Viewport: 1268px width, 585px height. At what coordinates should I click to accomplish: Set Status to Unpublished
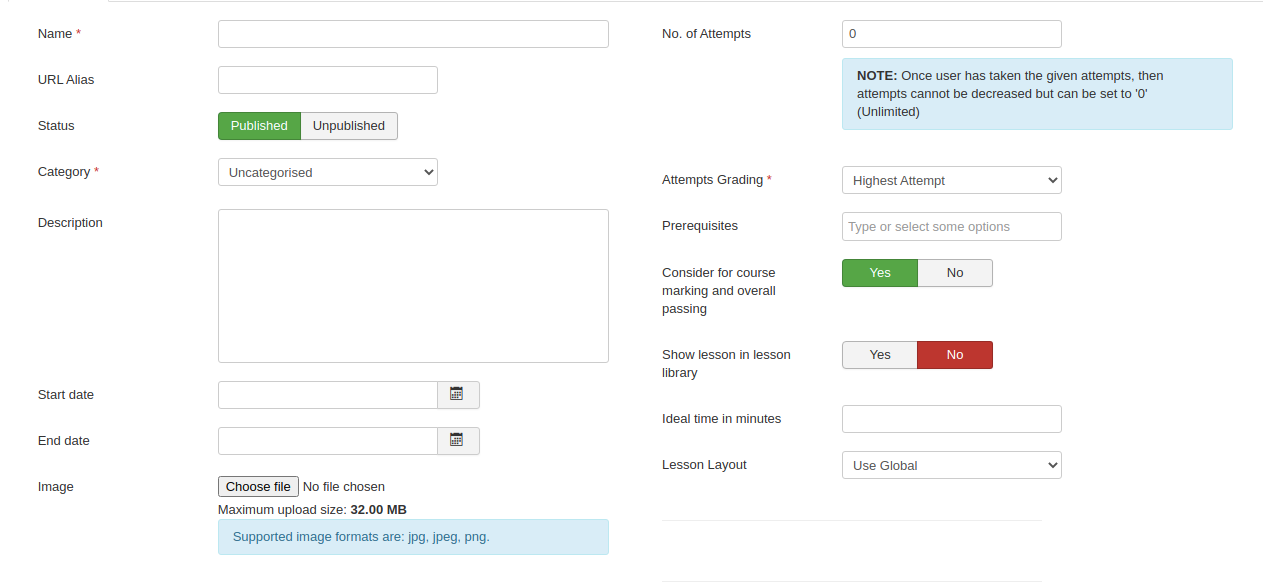tap(349, 126)
